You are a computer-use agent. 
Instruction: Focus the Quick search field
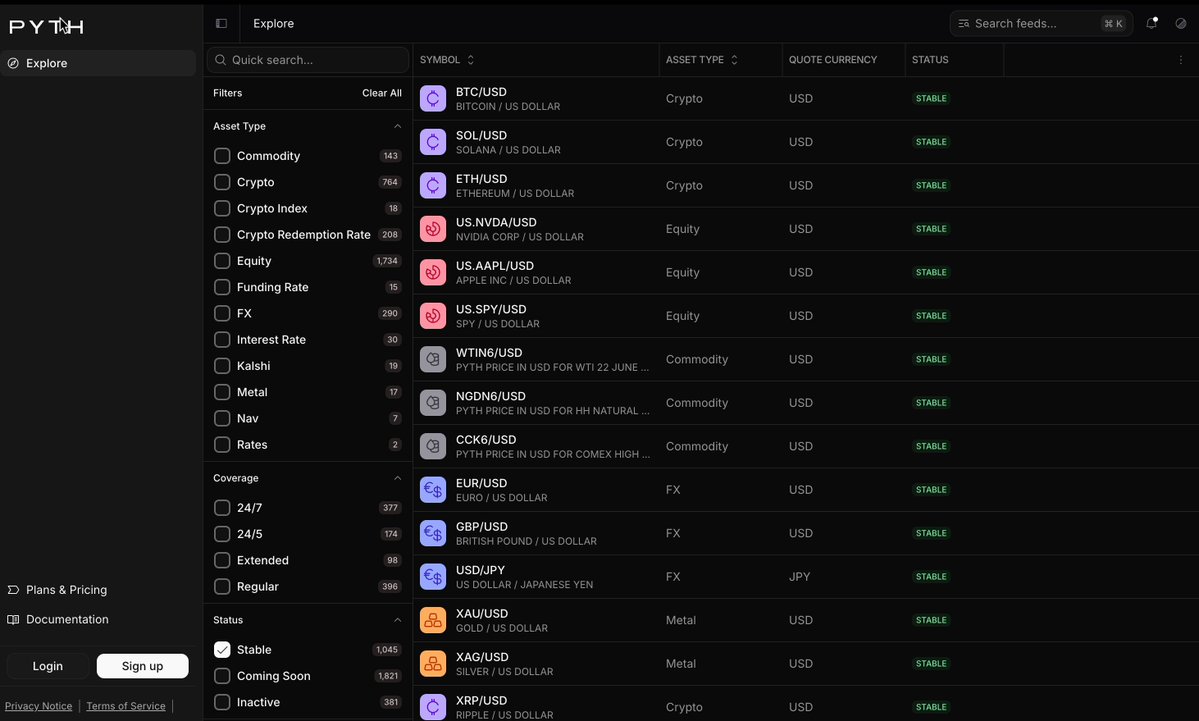(307, 60)
